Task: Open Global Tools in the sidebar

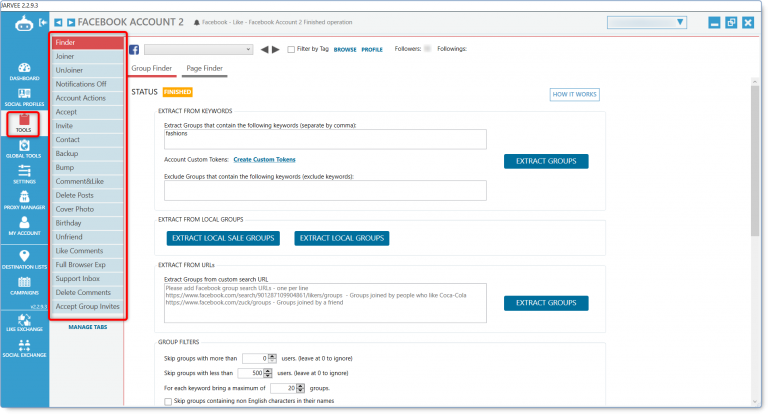Action: coord(24,151)
